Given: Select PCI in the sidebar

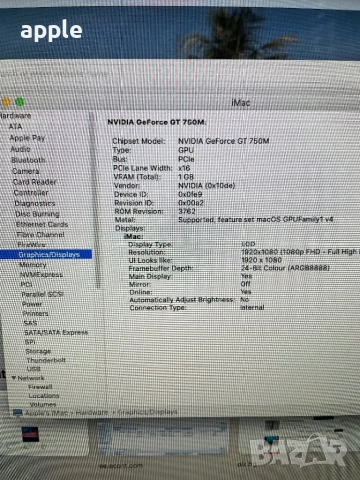Looking at the screenshot, I should point(26,284).
